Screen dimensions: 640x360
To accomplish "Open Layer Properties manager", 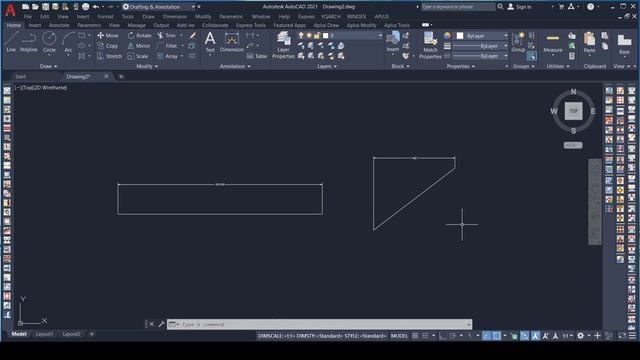I will click(x=283, y=45).
